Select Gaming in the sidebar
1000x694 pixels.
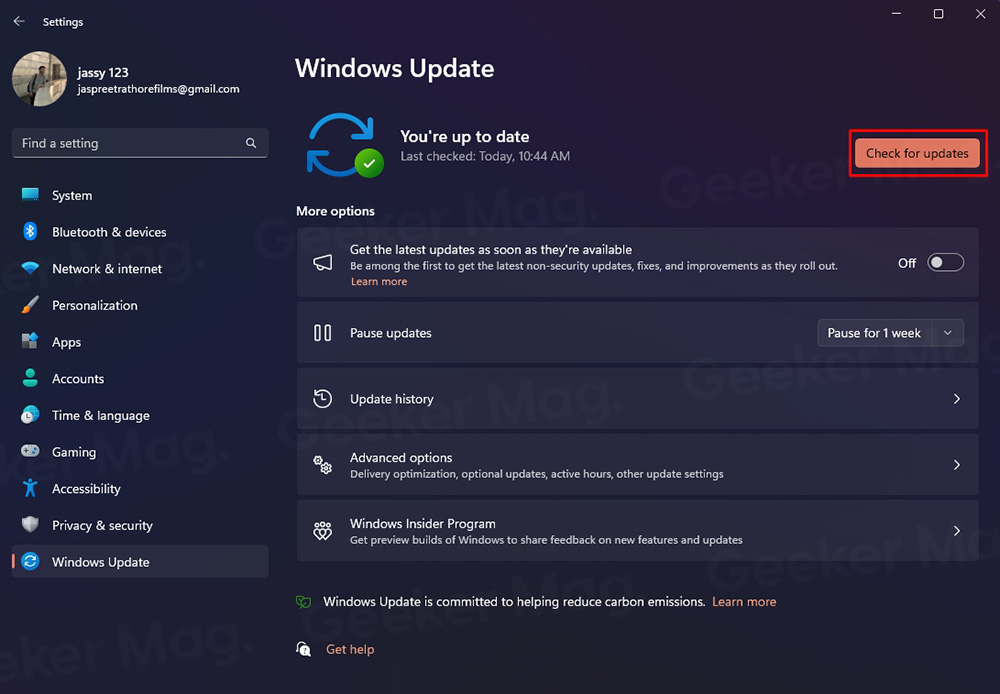(x=140, y=452)
